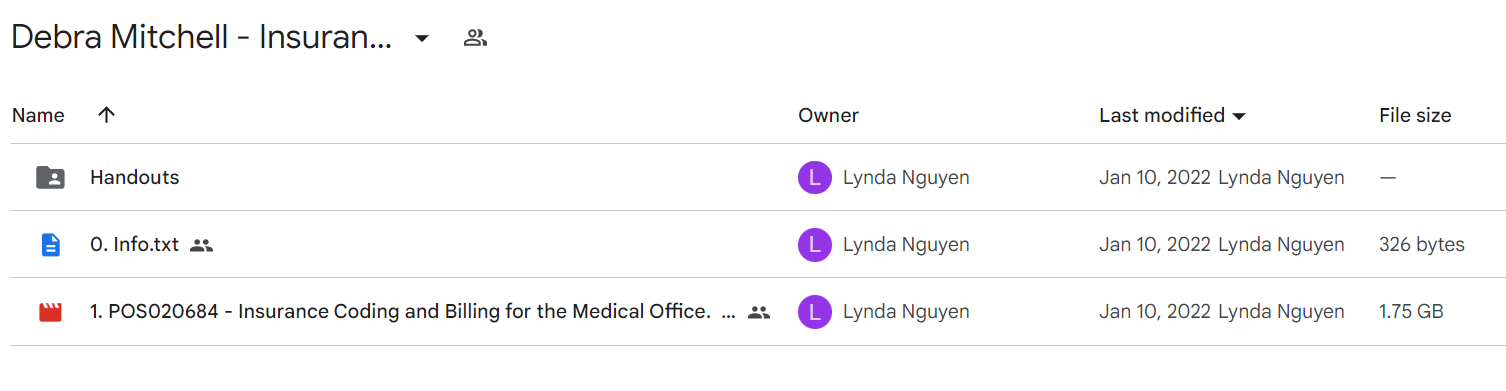Click the Owner column header
The width and height of the screenshot is (1506, 391).
click(x=828, y=115)
